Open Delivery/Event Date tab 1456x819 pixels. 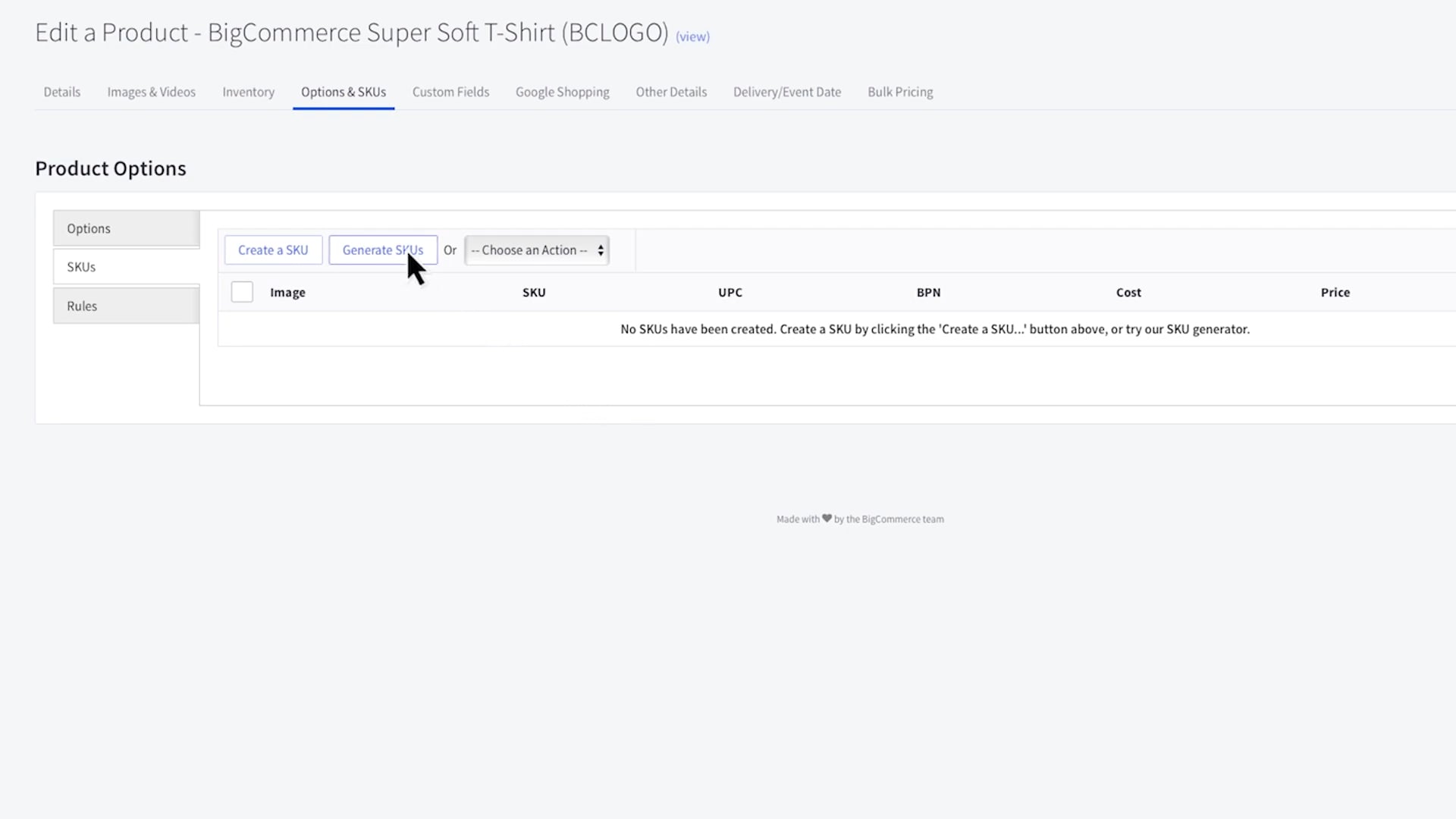point(787,92)
